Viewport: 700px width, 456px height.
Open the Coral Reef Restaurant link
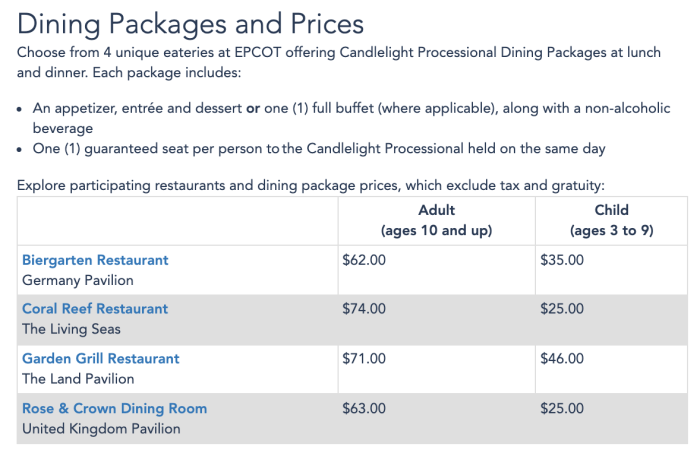95,309
